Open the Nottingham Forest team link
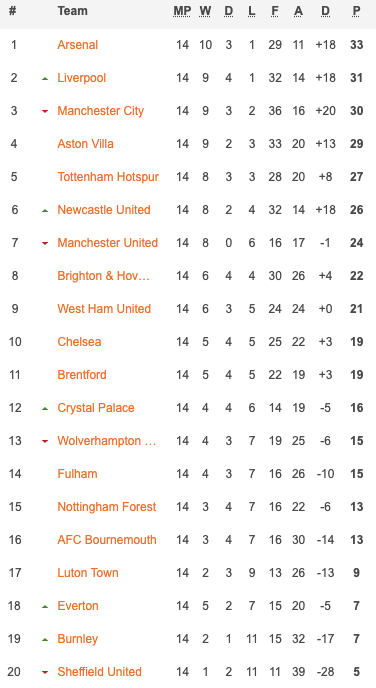 point(107,507)
